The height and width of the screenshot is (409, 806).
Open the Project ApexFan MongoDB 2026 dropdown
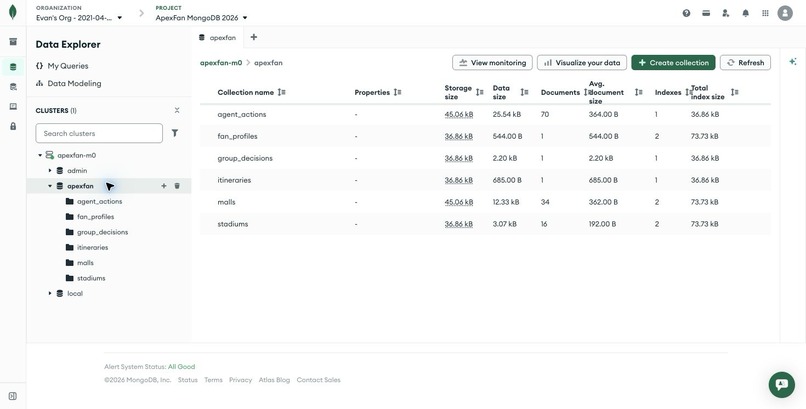pyautogui.click(x=202, y=17)
